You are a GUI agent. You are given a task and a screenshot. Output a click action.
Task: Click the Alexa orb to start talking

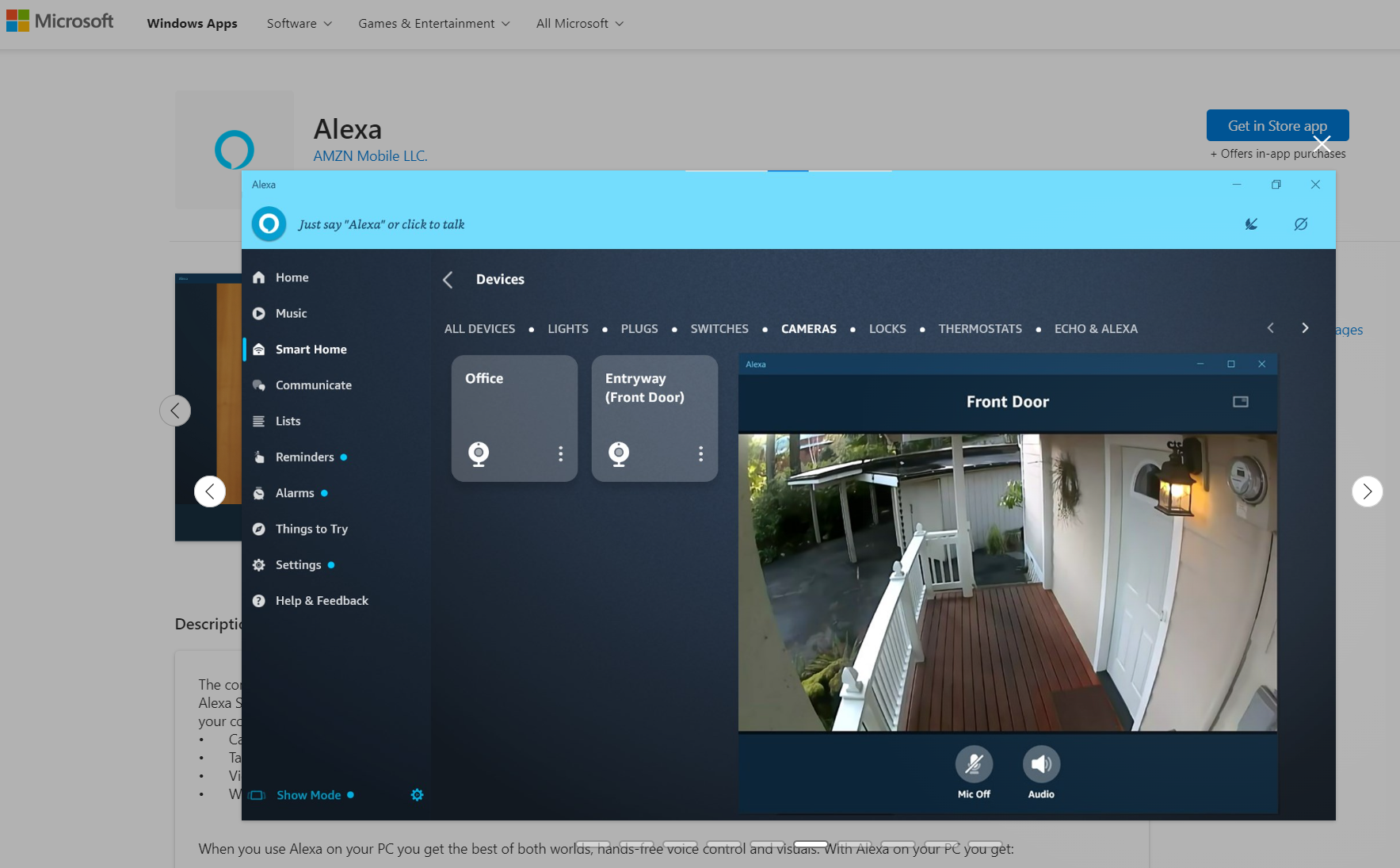[269, 224]
